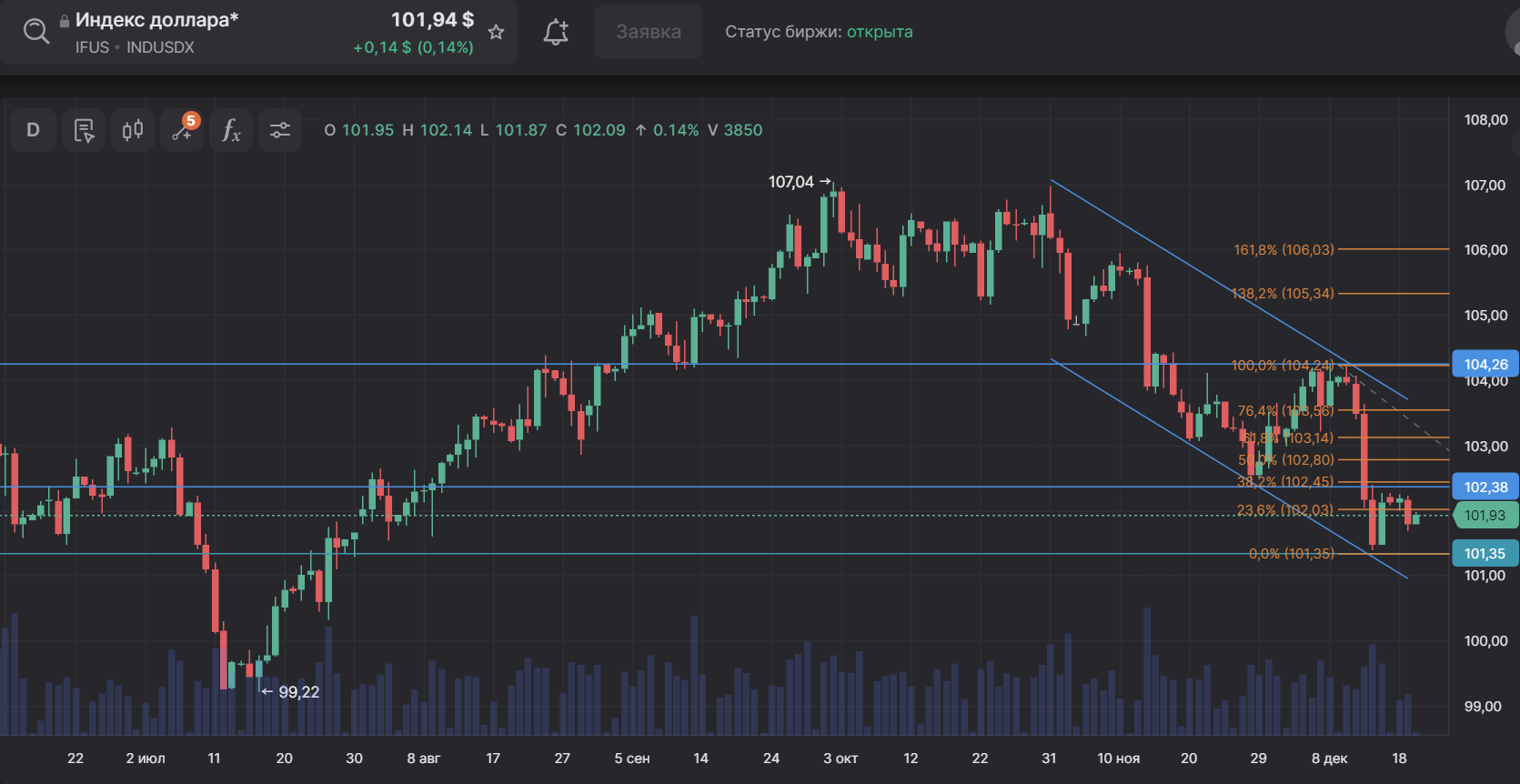
Task: Click the instrument search magnifier icon
Action: point(36,32)
